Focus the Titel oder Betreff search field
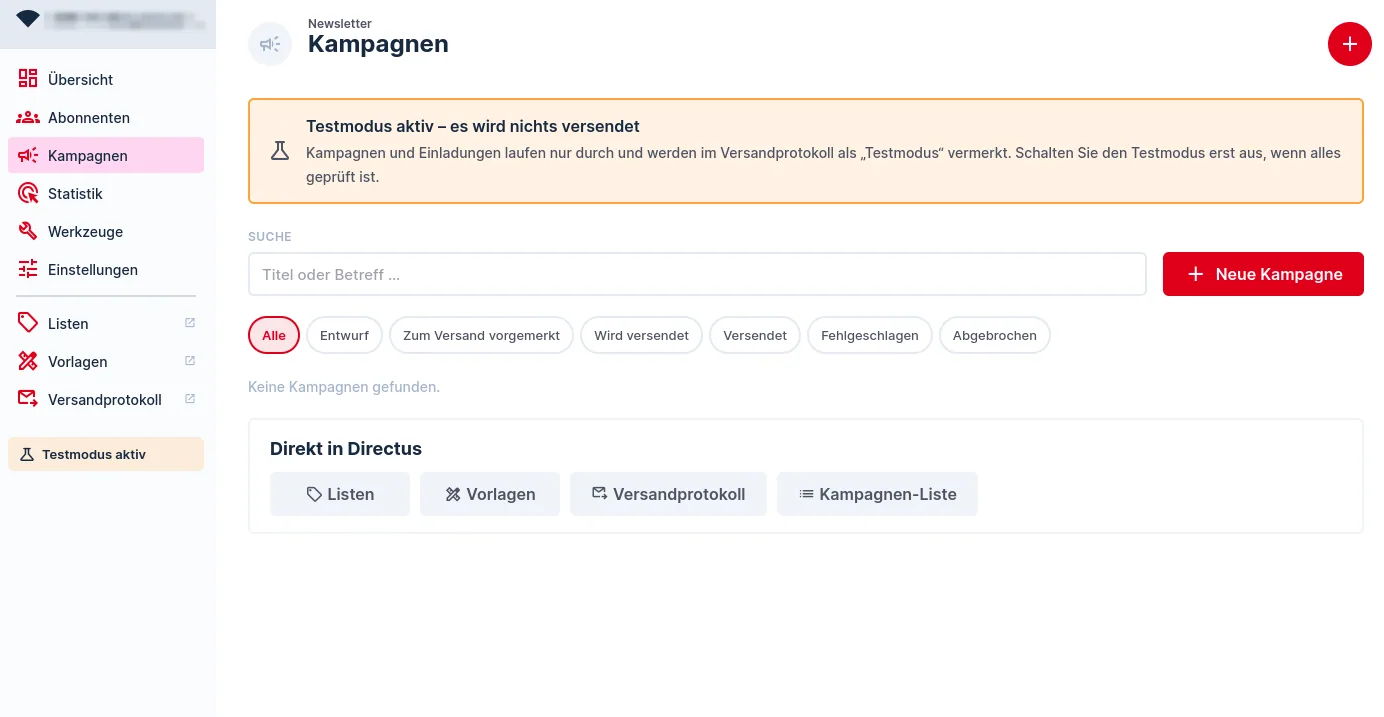 (x=697, y=274)
